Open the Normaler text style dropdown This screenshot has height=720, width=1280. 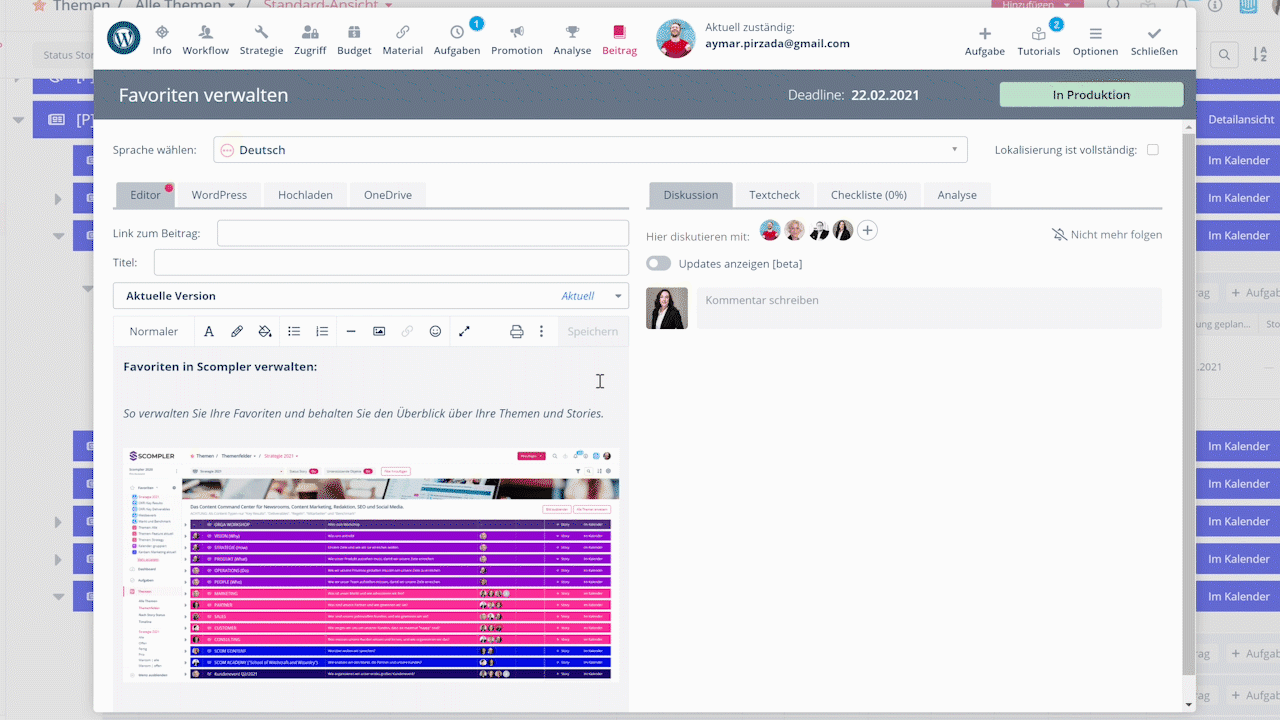click(153, 331)
